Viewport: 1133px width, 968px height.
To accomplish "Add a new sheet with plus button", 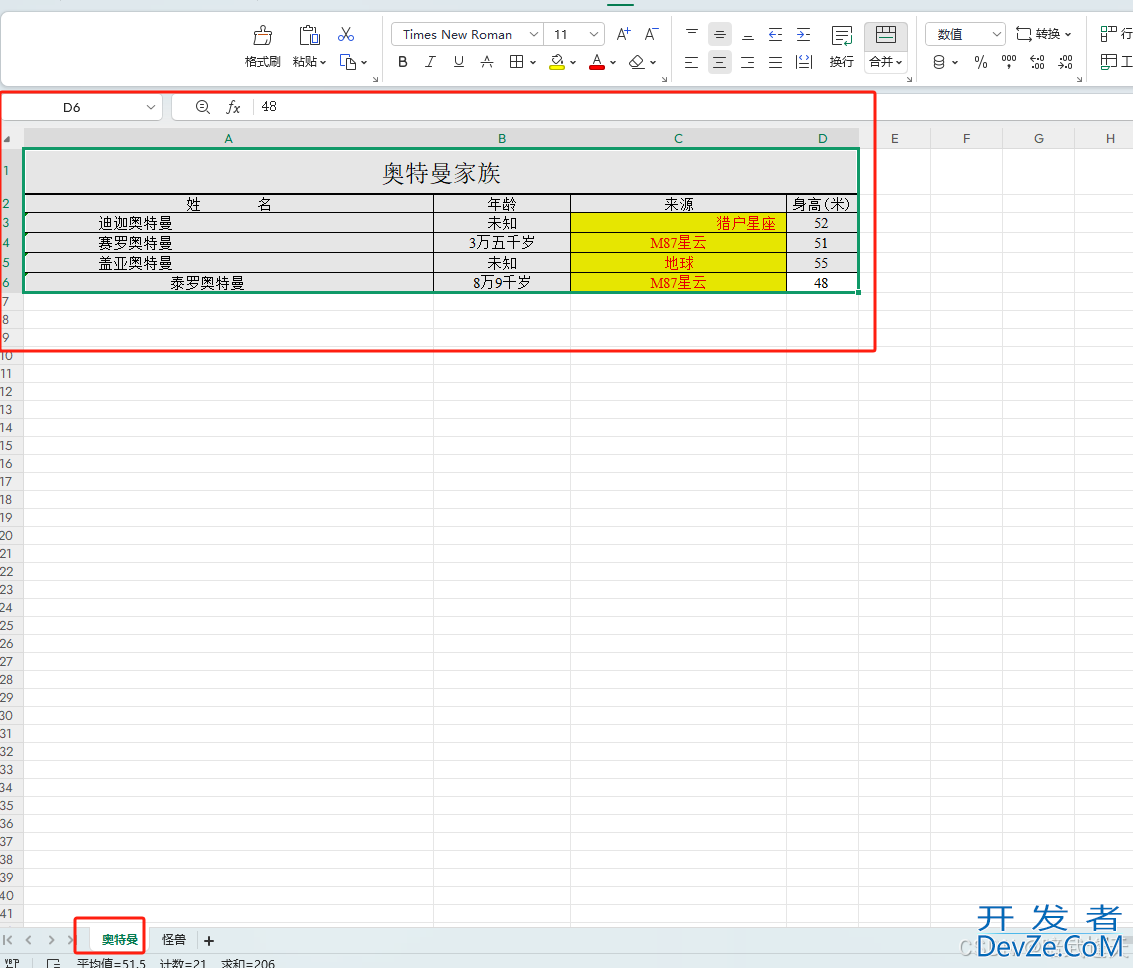I will pos(209,941).
